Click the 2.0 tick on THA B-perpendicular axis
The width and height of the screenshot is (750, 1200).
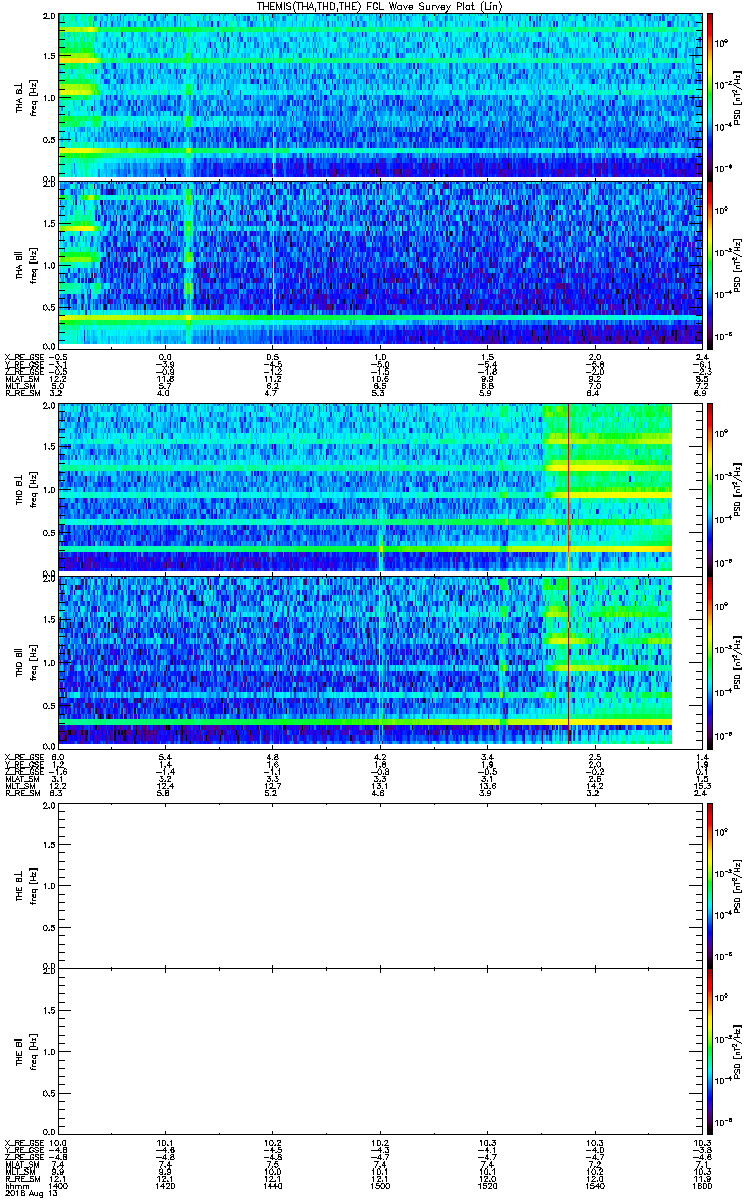[49, 18]
